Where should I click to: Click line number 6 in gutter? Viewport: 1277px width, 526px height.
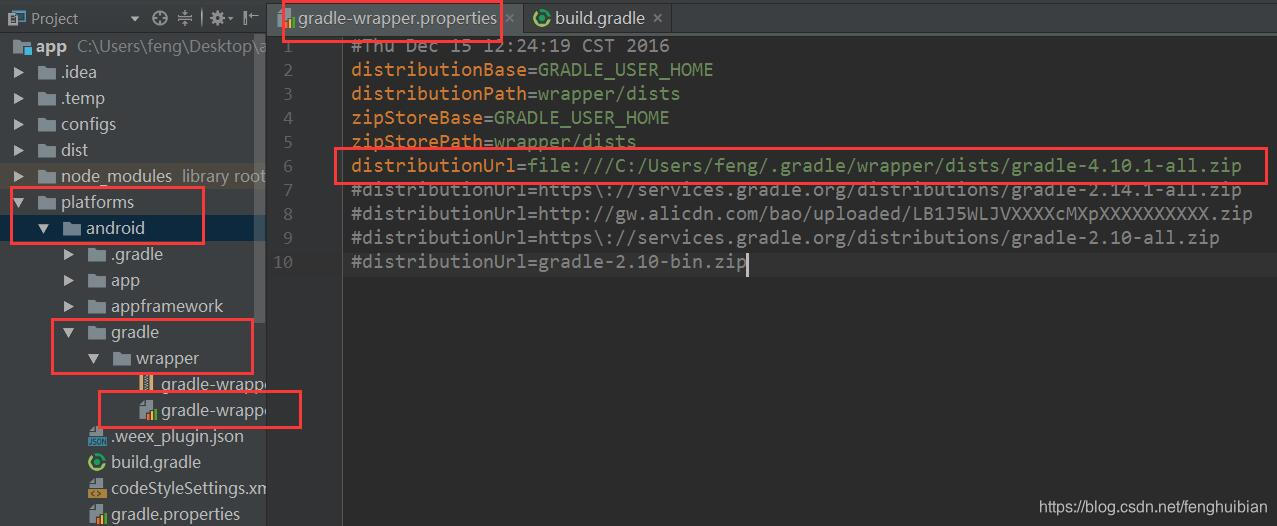point(288,165)
